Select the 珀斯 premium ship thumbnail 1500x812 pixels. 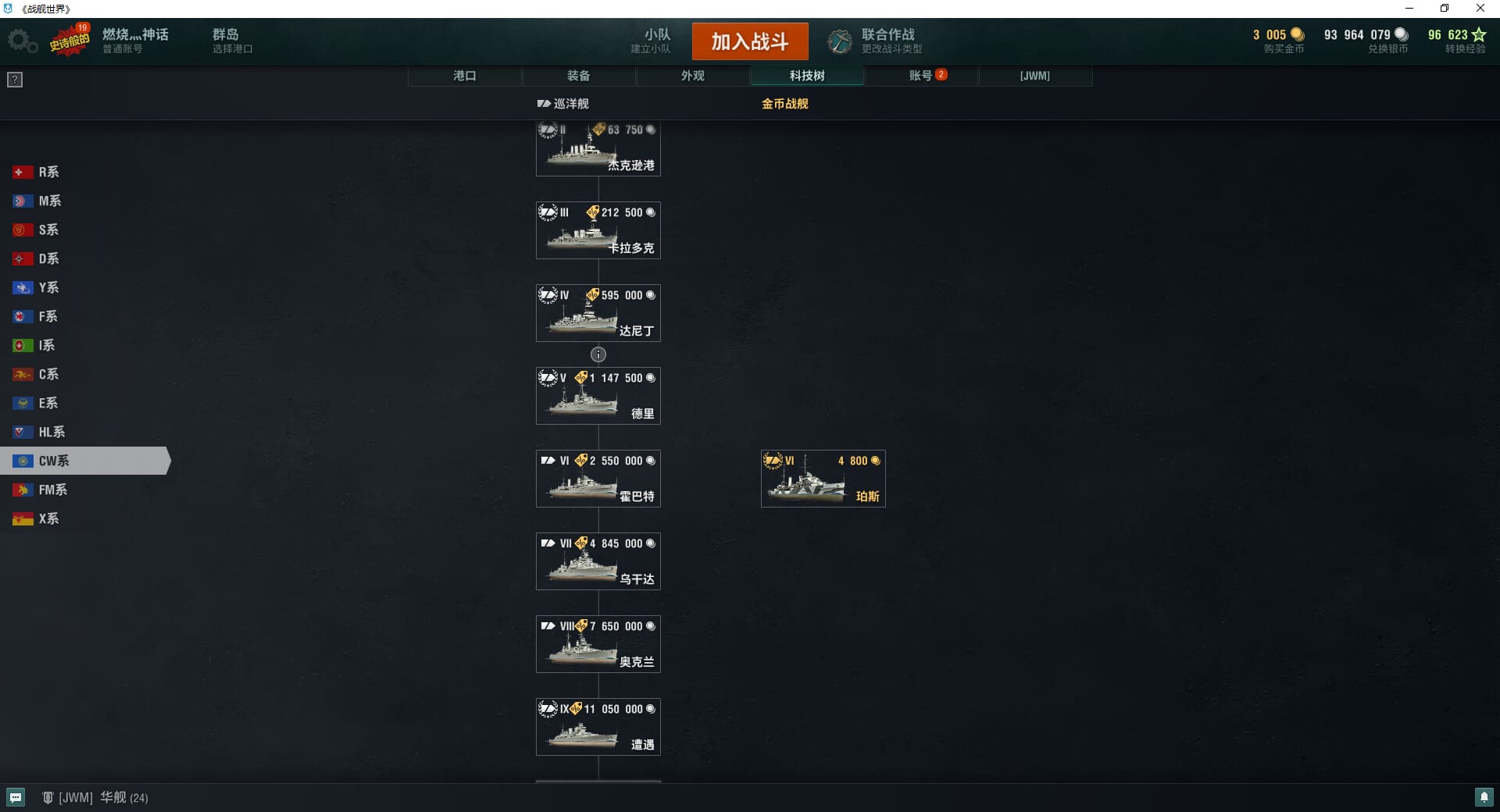point(823,479)
